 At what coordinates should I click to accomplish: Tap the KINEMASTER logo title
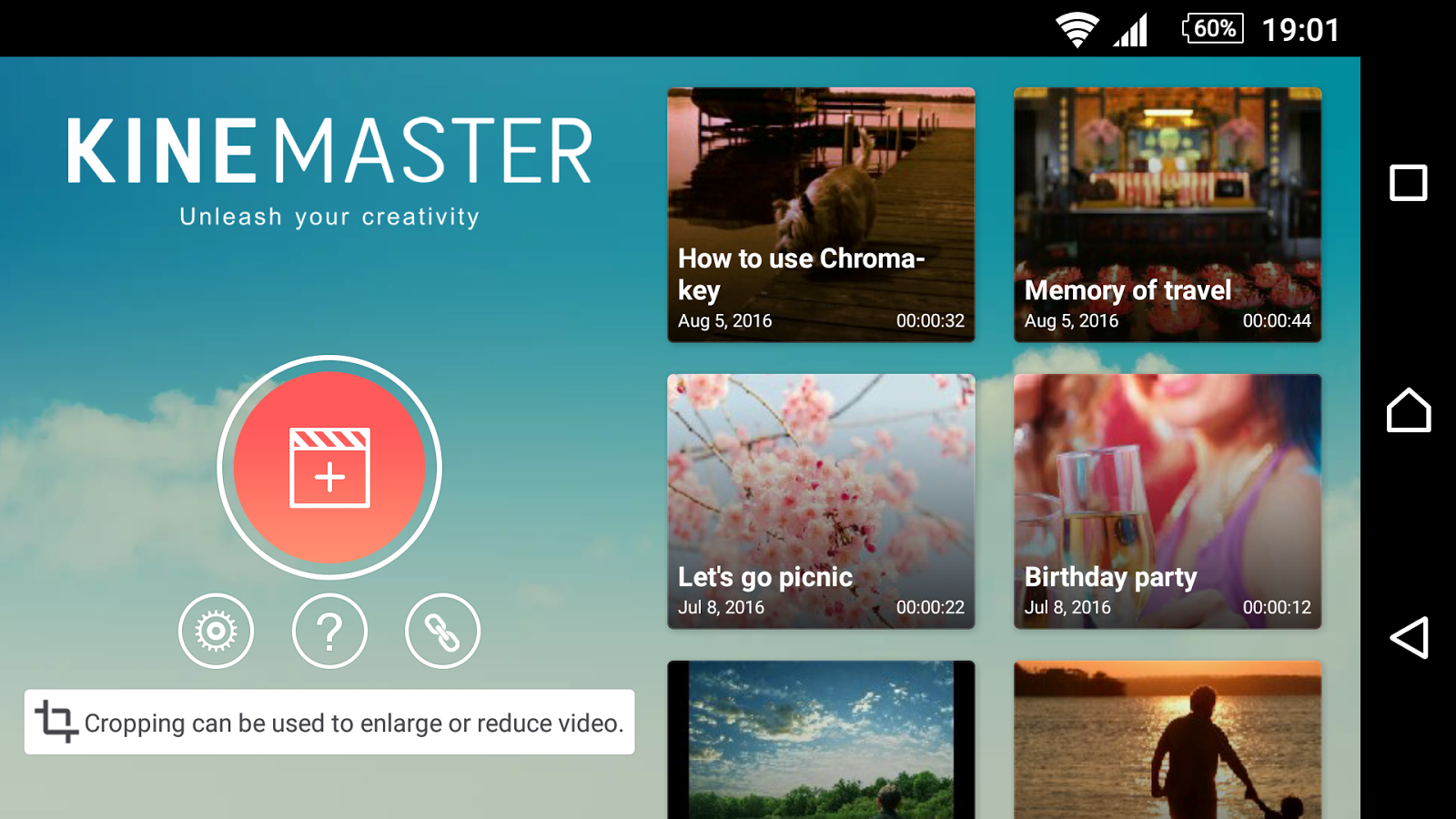click(x=329, y=151)
